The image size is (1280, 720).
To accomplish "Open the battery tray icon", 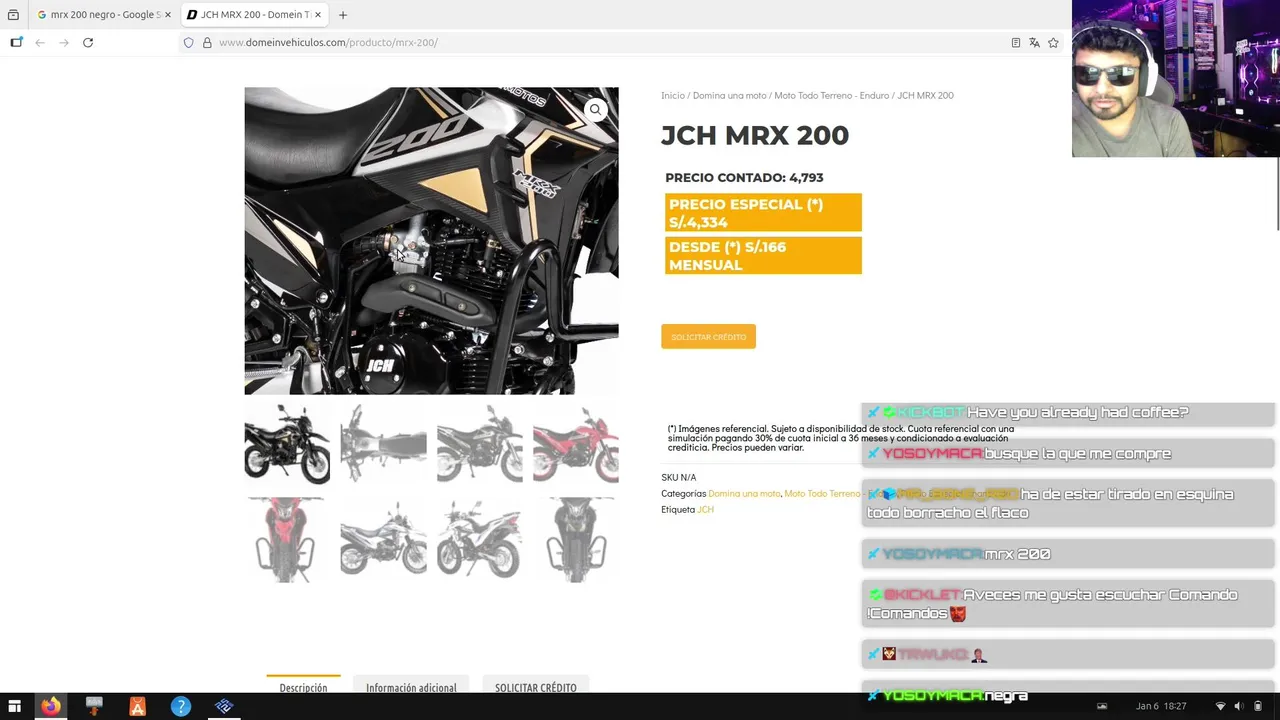I will (1258, 706).
